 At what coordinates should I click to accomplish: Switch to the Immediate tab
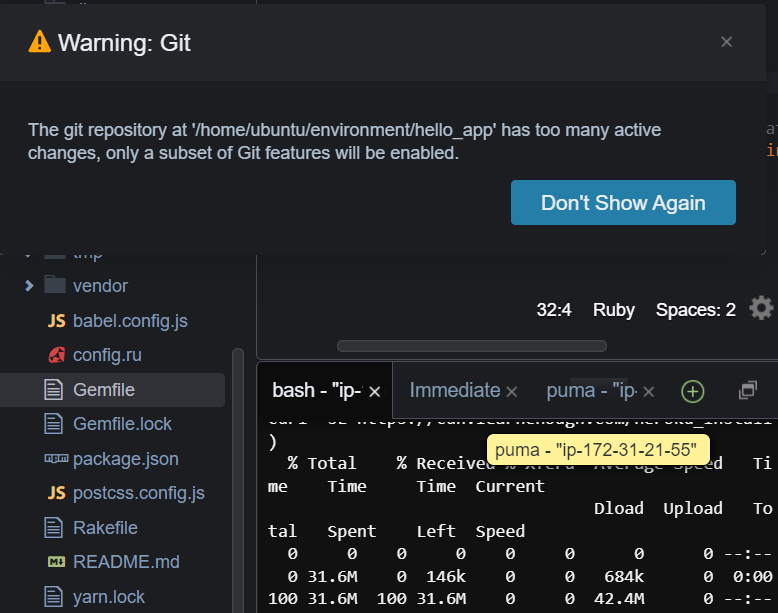point(455,391)
